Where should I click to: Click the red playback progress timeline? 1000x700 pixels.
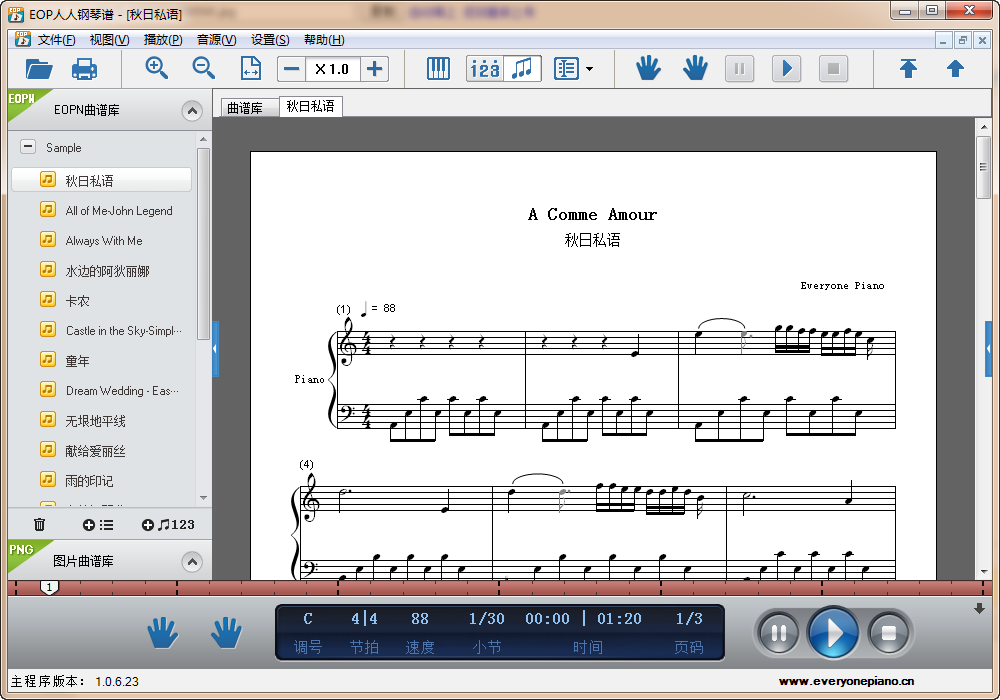499,588
